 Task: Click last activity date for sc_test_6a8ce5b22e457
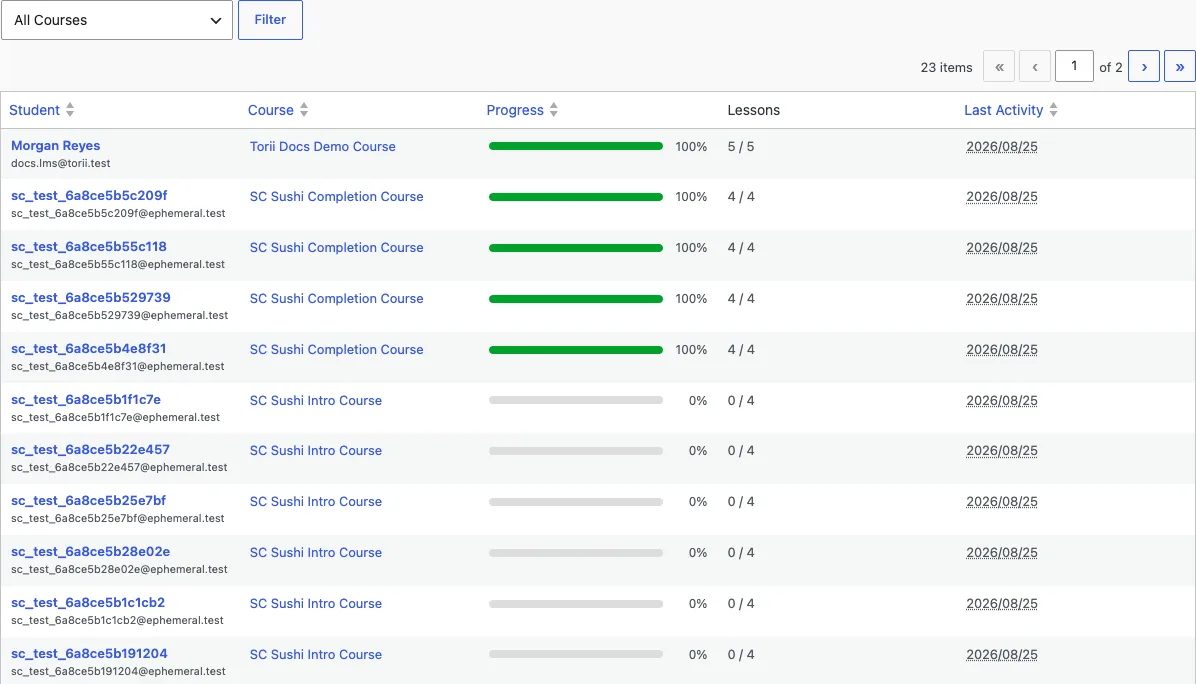(1001, 451)
